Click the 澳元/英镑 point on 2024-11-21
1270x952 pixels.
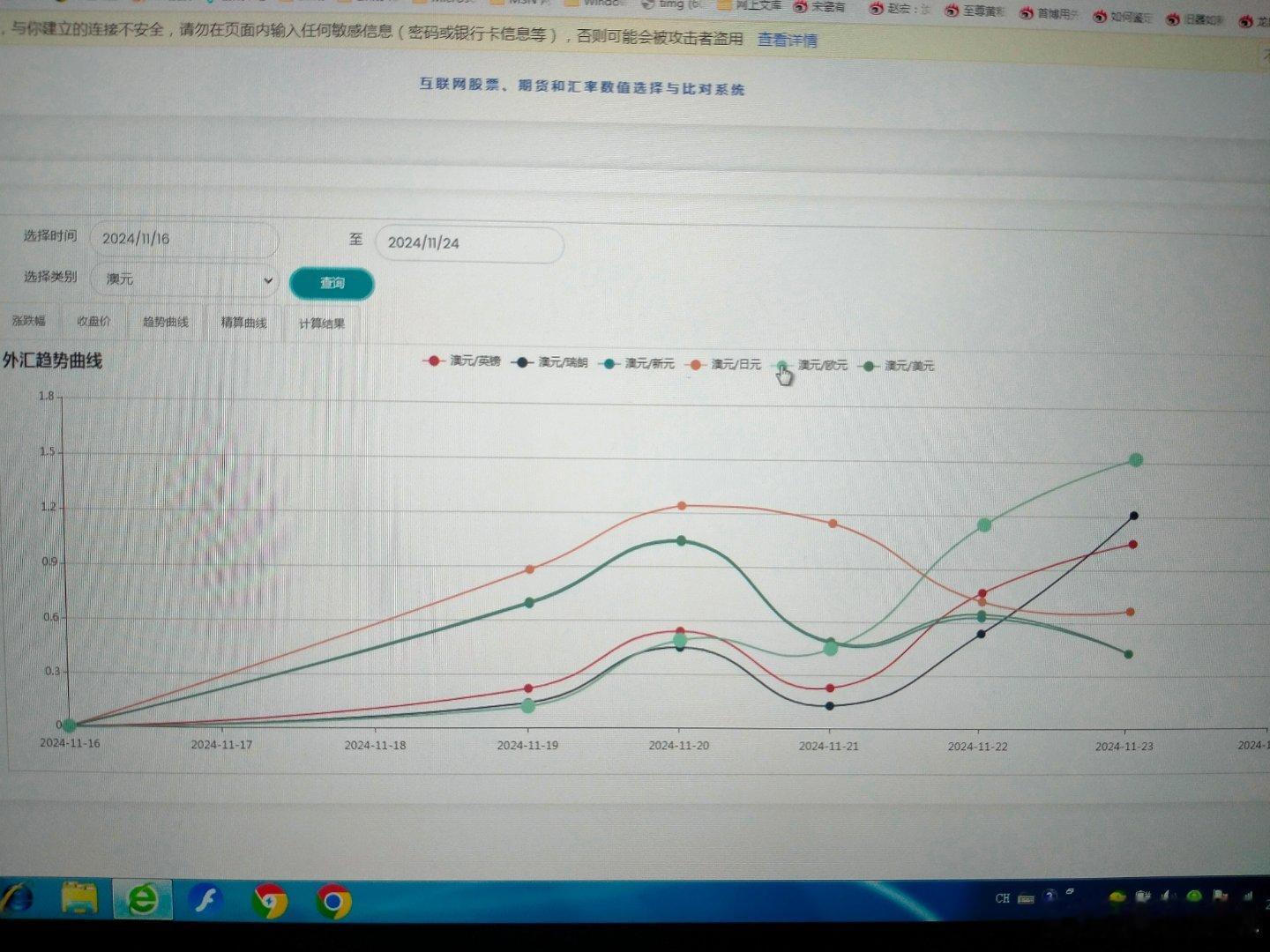pyautogui.click(x=830, y=688)
